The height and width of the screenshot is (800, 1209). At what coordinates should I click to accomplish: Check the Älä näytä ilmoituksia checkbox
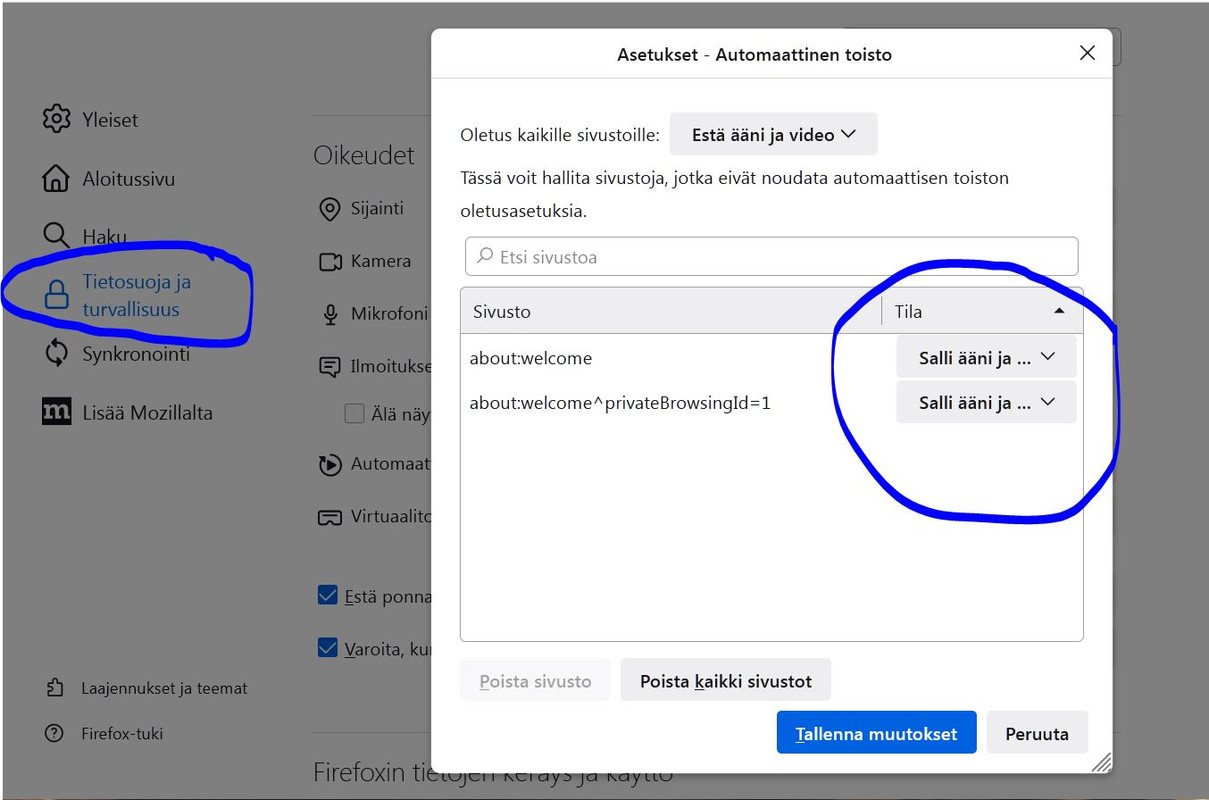(x=354, y=413)
